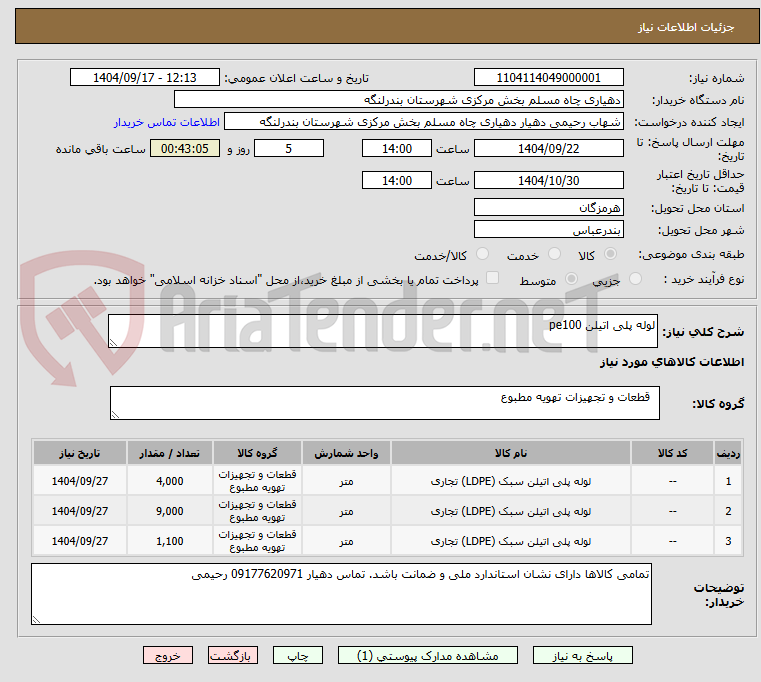
Task: Open مشاهده مدارک پیوستی (1) button
Action: 428,655
